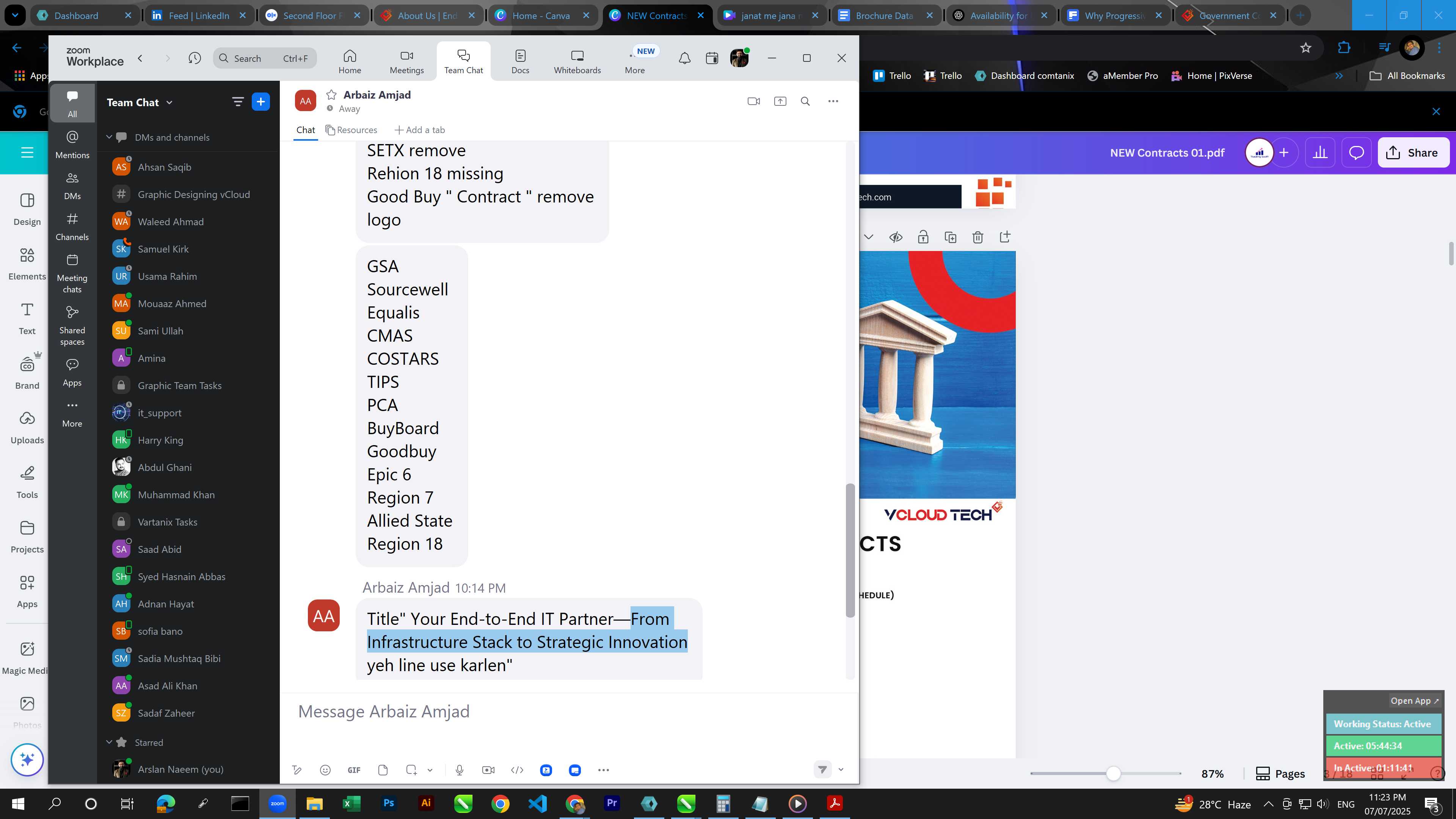Viewport: 1456px width, 819px height.
Task: Record audio message with microphone icon
Action: [460, 770]
